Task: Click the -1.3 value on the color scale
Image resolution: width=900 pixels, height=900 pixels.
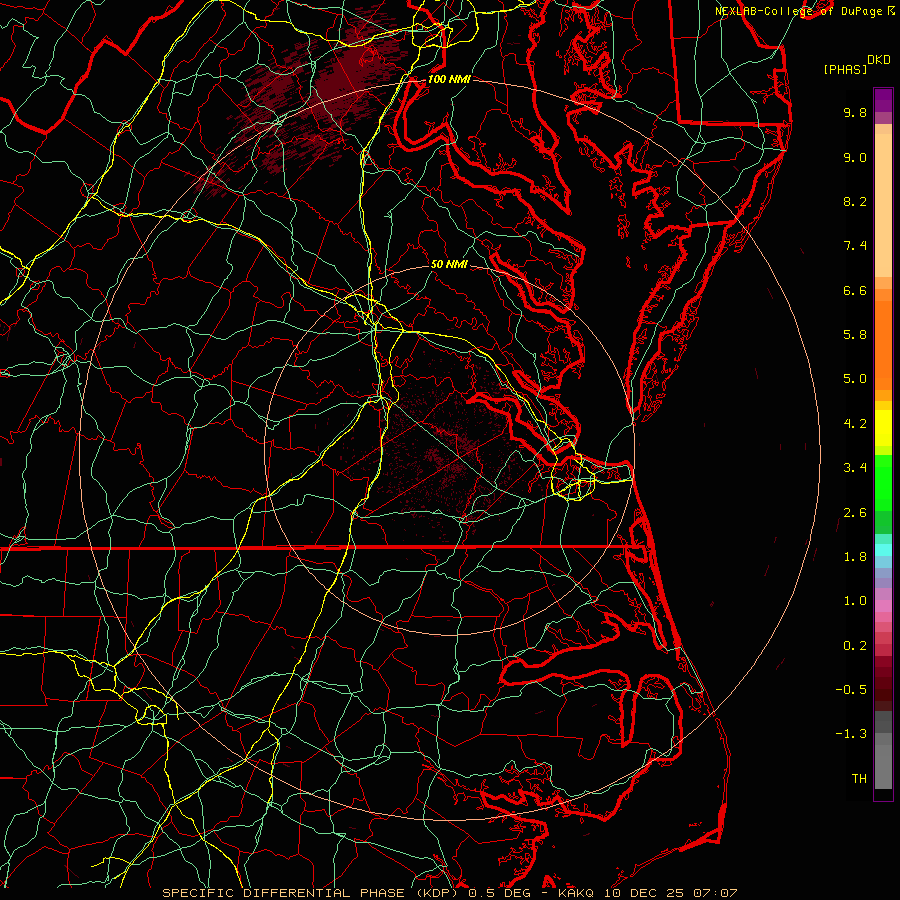Action: pyautogui.click(x=851, y=734)
